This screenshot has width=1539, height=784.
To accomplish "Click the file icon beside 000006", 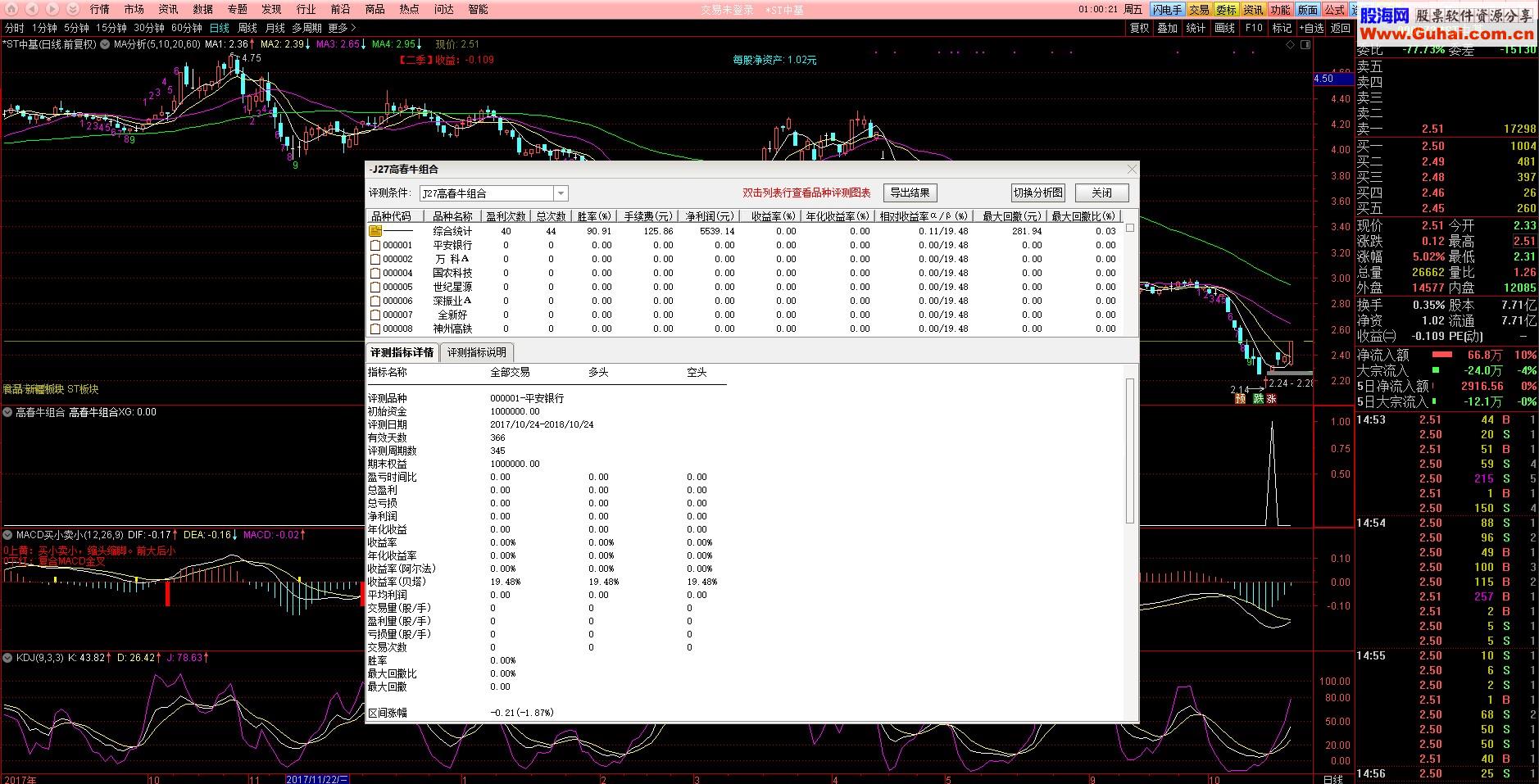I will click(375, 301).
